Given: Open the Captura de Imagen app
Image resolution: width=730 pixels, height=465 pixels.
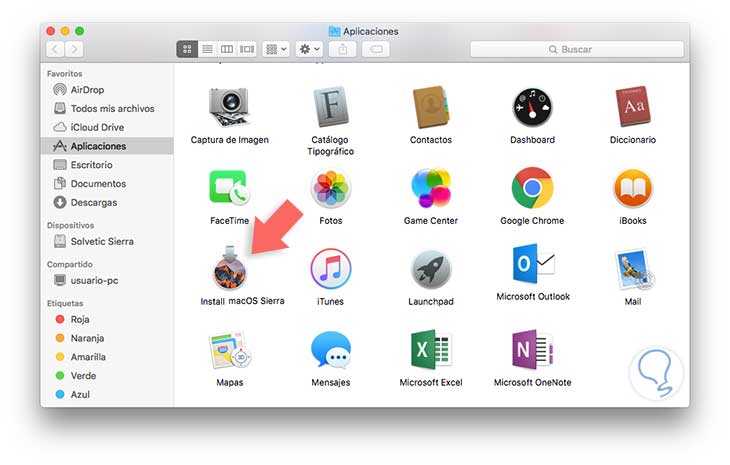Looking at the screenshot, I should 229,107.
